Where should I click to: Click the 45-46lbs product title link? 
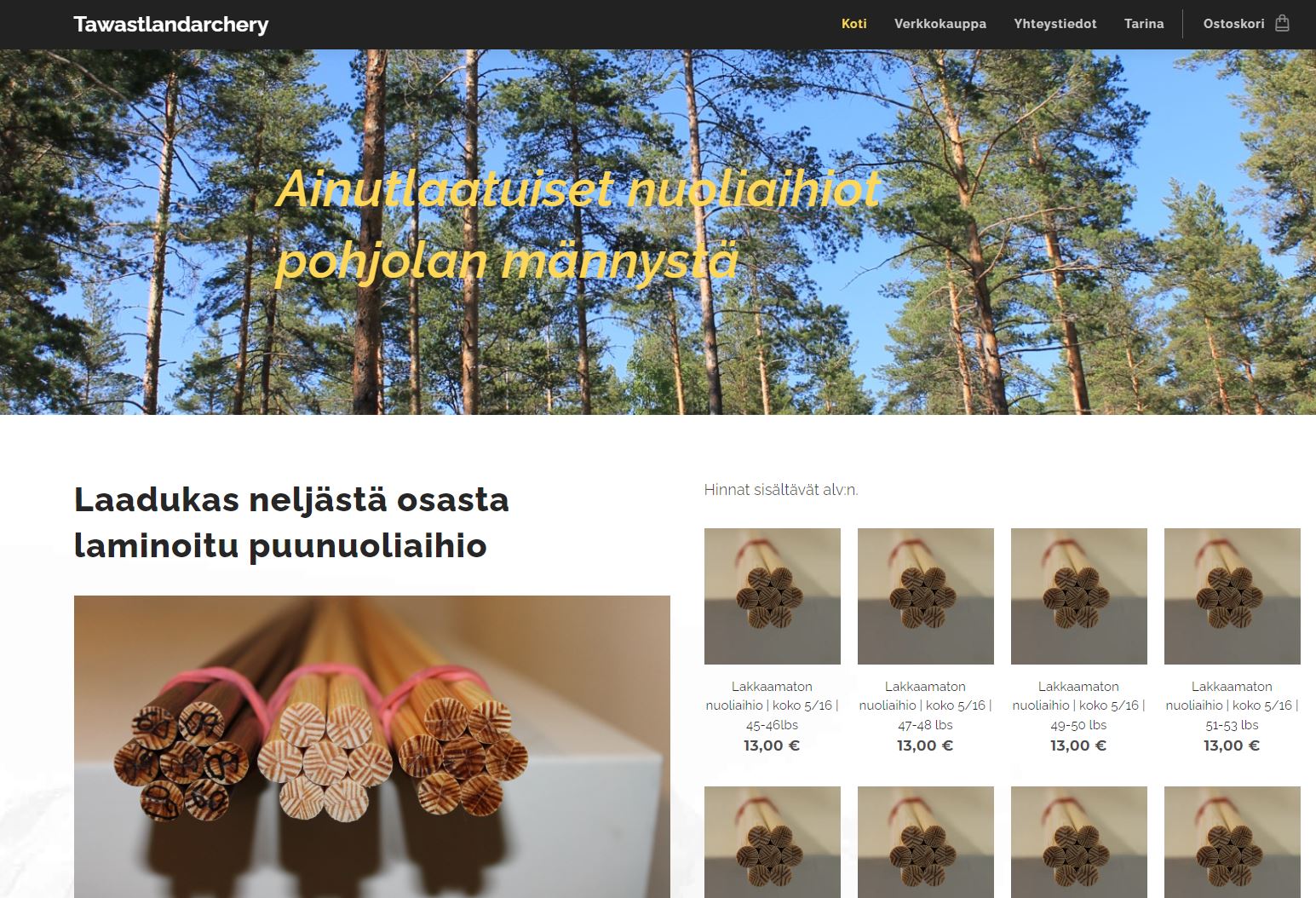[773, 705]
